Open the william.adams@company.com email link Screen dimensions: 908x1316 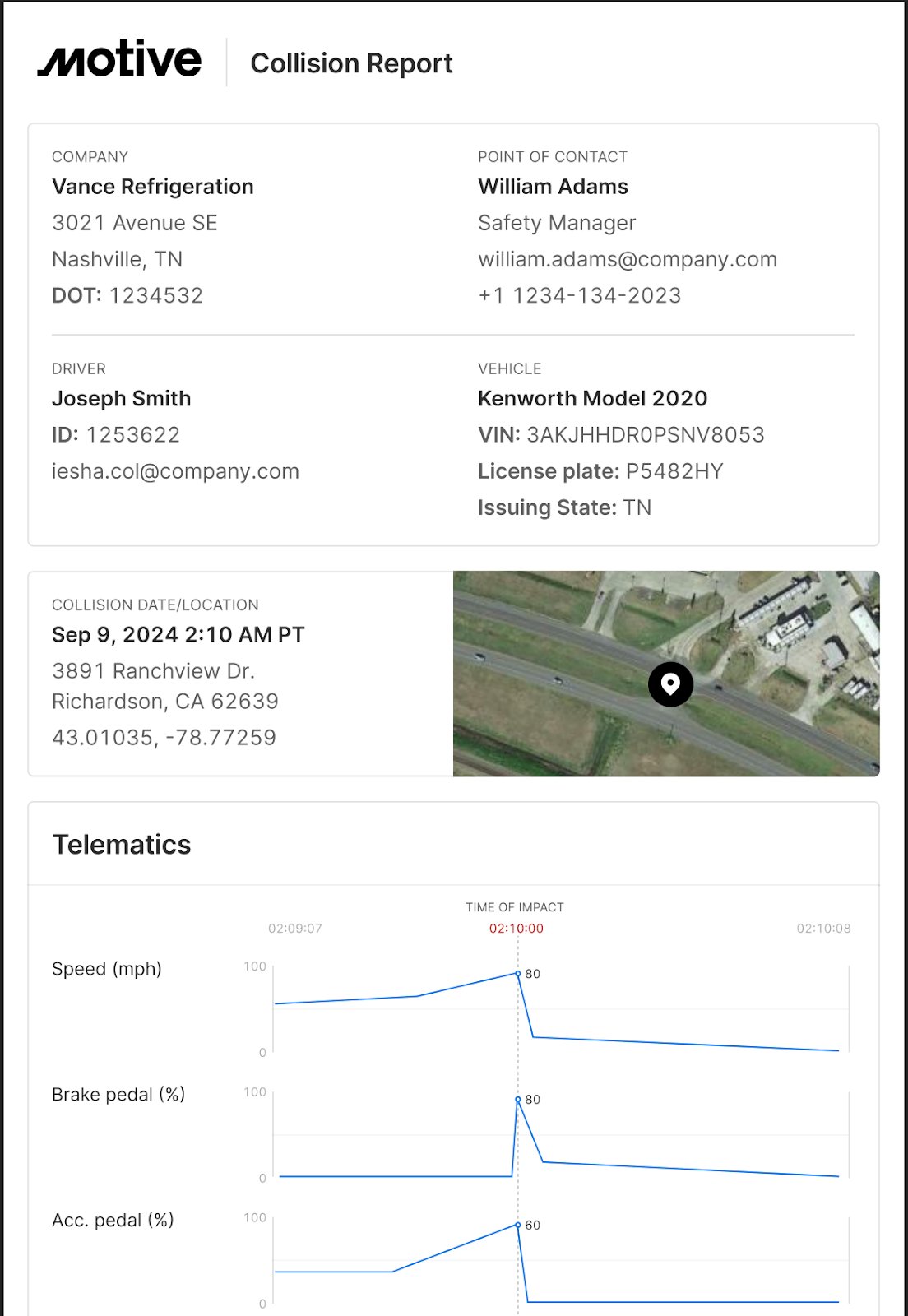click(x=628, y=260)
